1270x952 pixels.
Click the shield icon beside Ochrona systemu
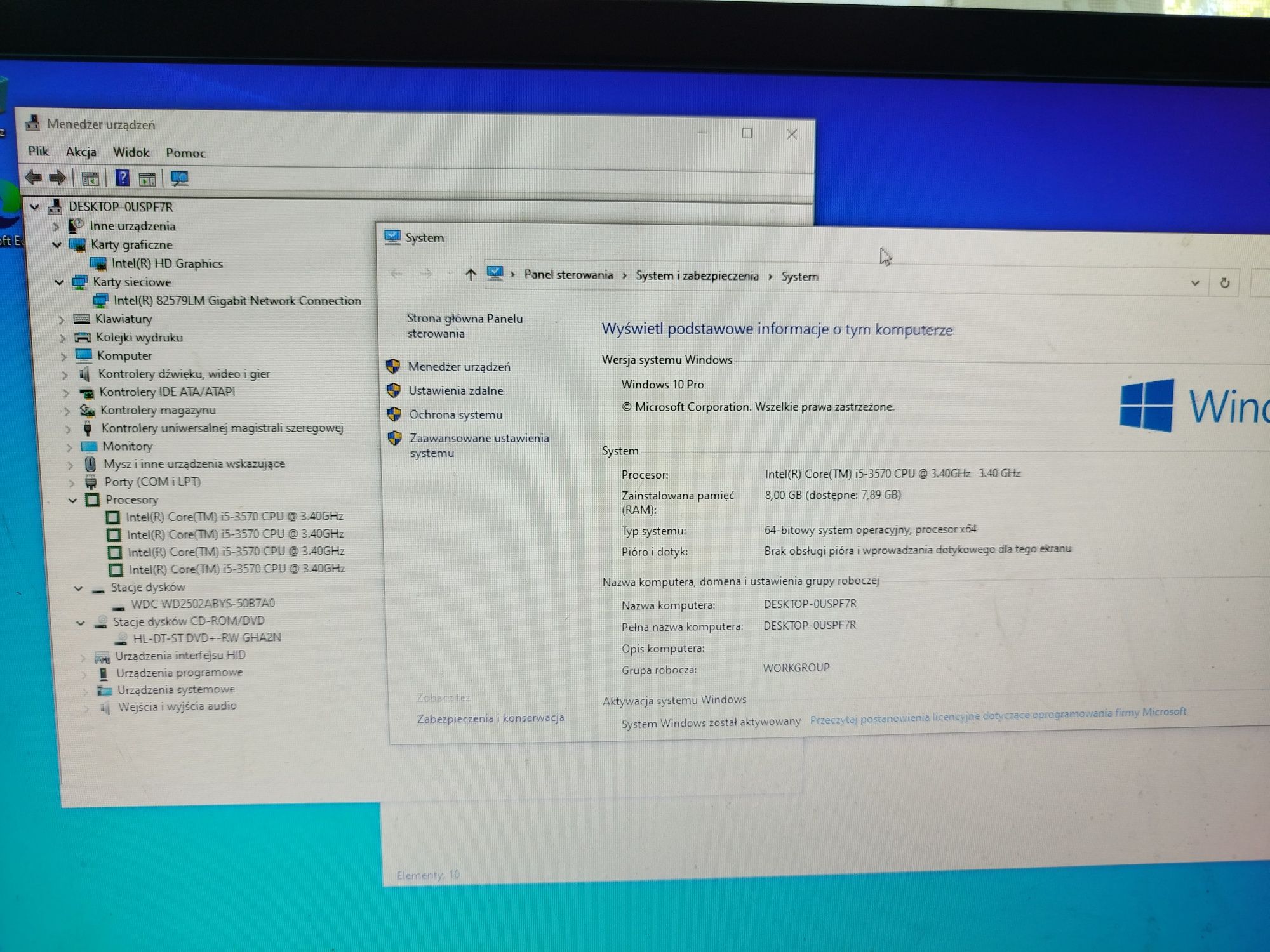pyautogui.click(x=394, y=414)
